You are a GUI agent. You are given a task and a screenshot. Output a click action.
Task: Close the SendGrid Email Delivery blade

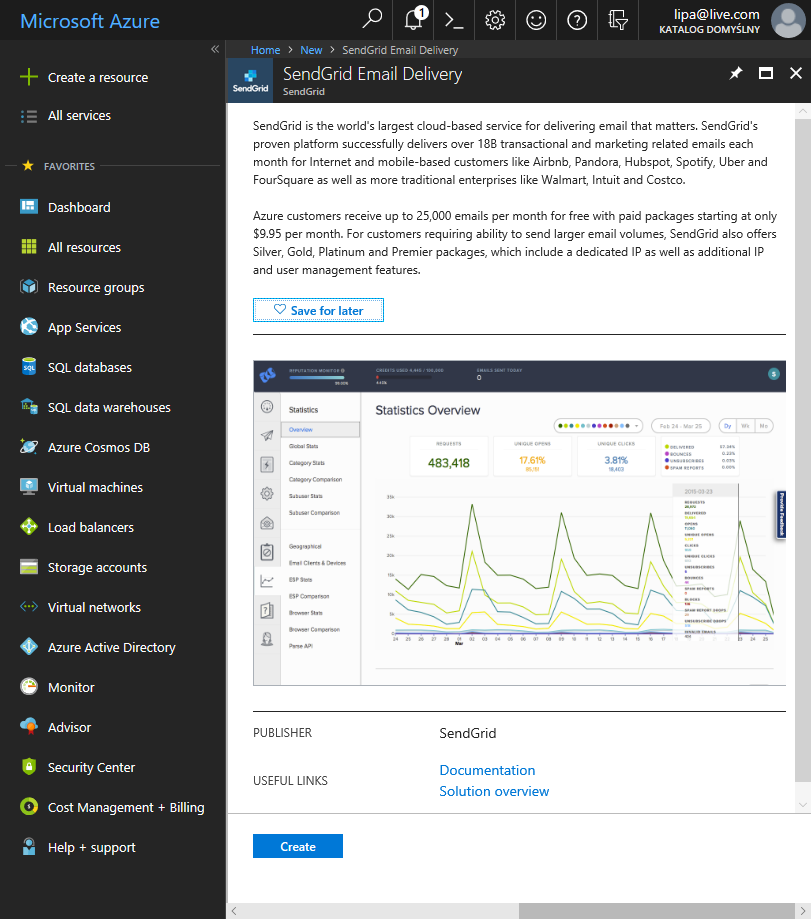pyautogui.click(x=795, y=73)
